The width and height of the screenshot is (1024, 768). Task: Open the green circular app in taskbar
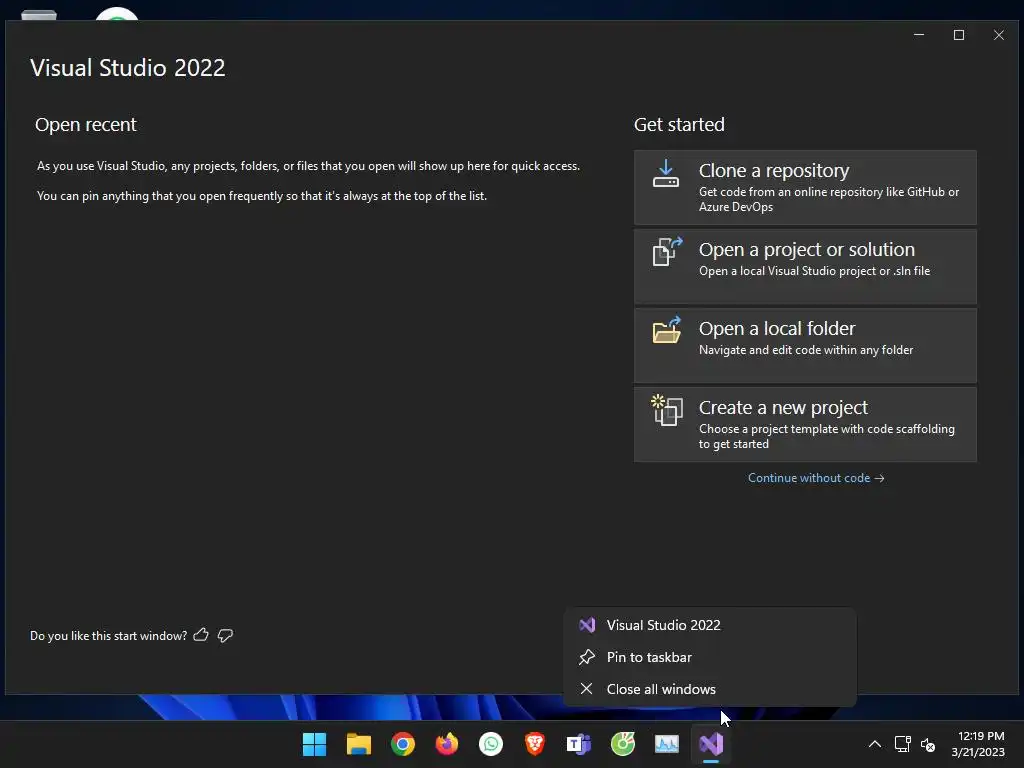(x=622, y=744)
